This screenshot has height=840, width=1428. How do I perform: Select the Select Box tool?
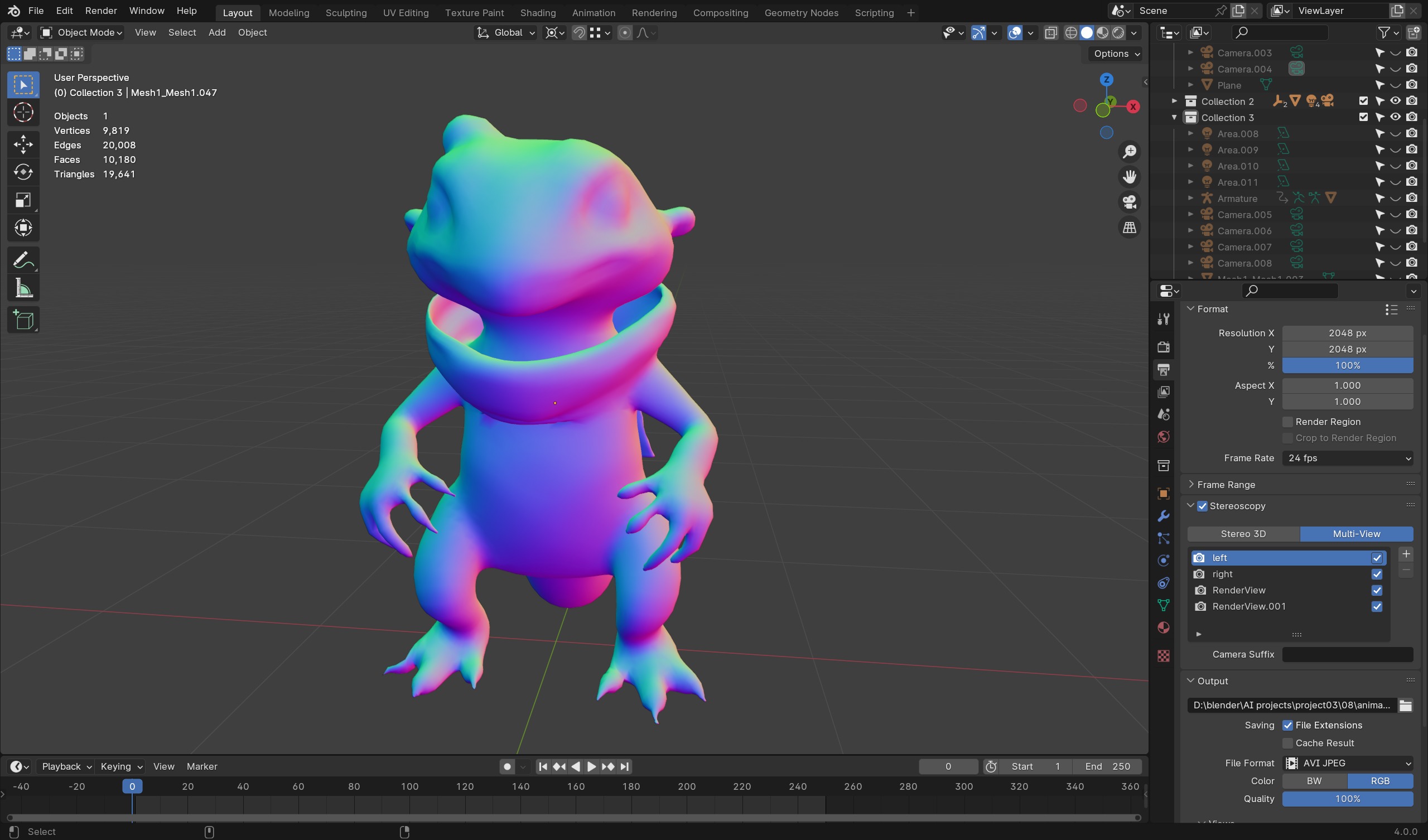tap(23, 85)
